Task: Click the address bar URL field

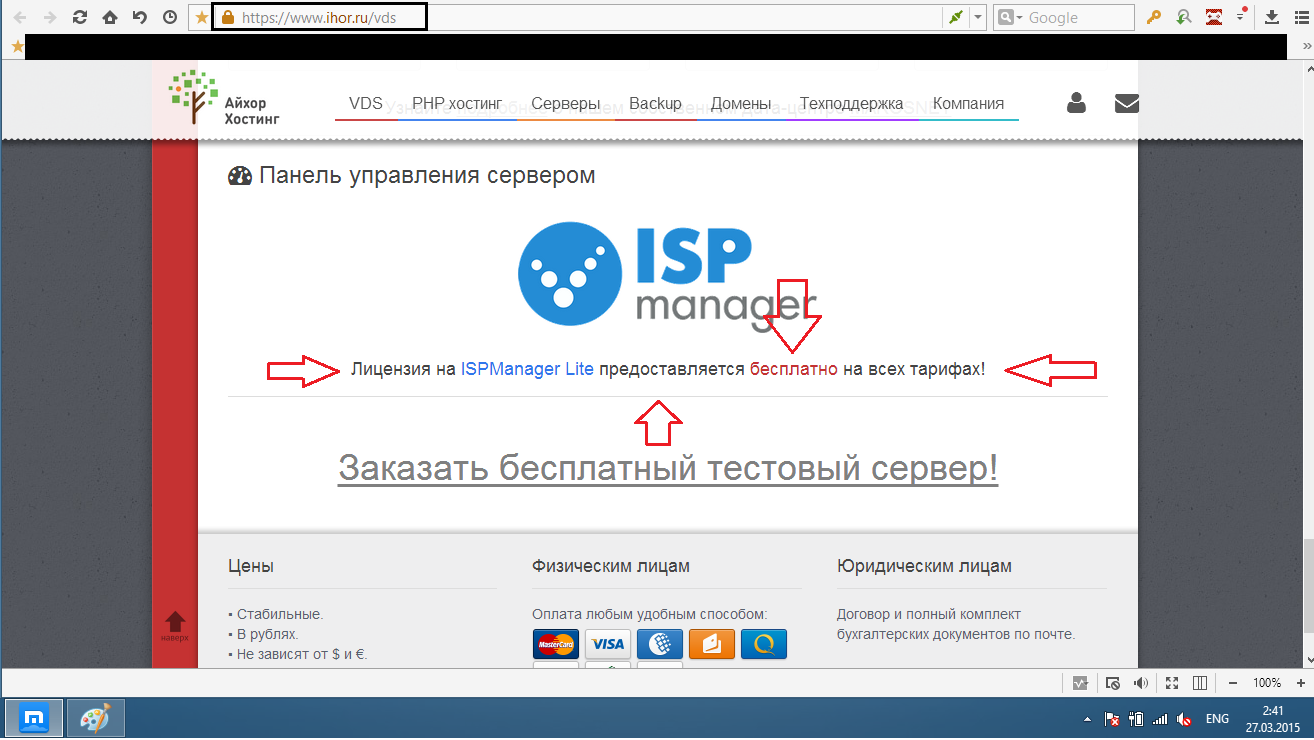Action: tap(590, 17)
